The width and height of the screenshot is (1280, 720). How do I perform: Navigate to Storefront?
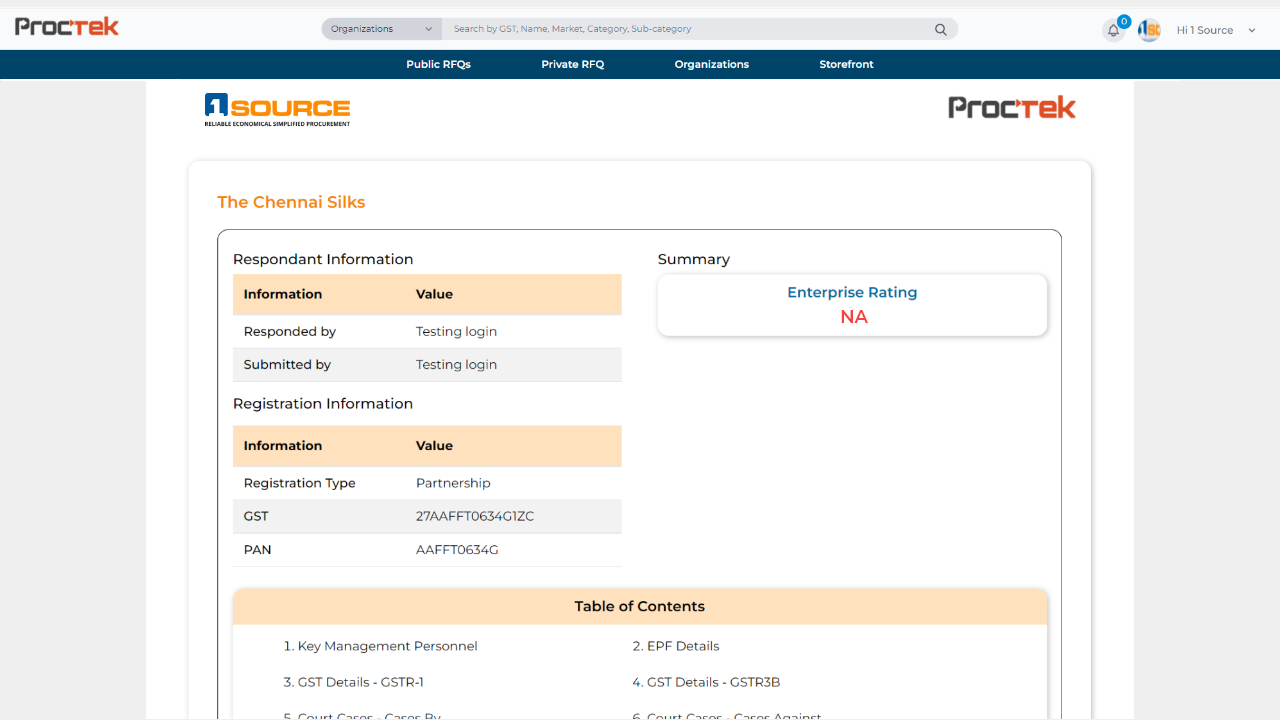click(x=846, y=64)
